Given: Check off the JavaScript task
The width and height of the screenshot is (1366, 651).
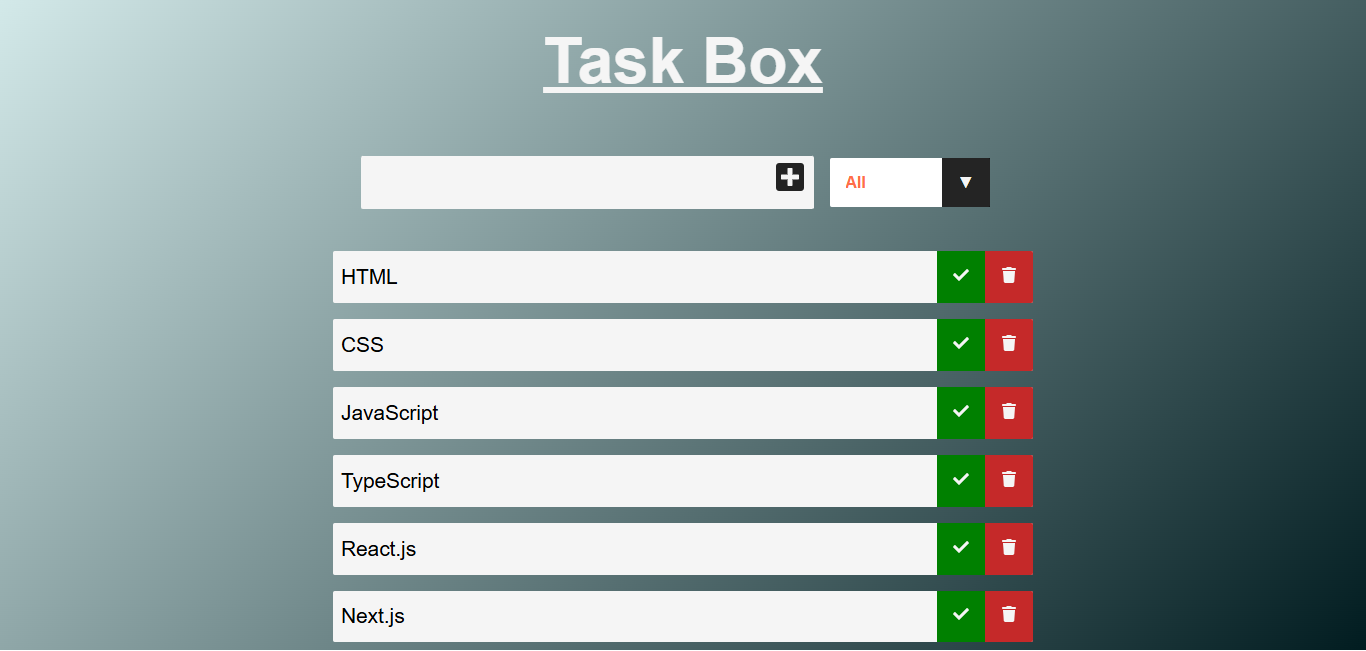Looking at the screenshot, I should pos(961,412).
